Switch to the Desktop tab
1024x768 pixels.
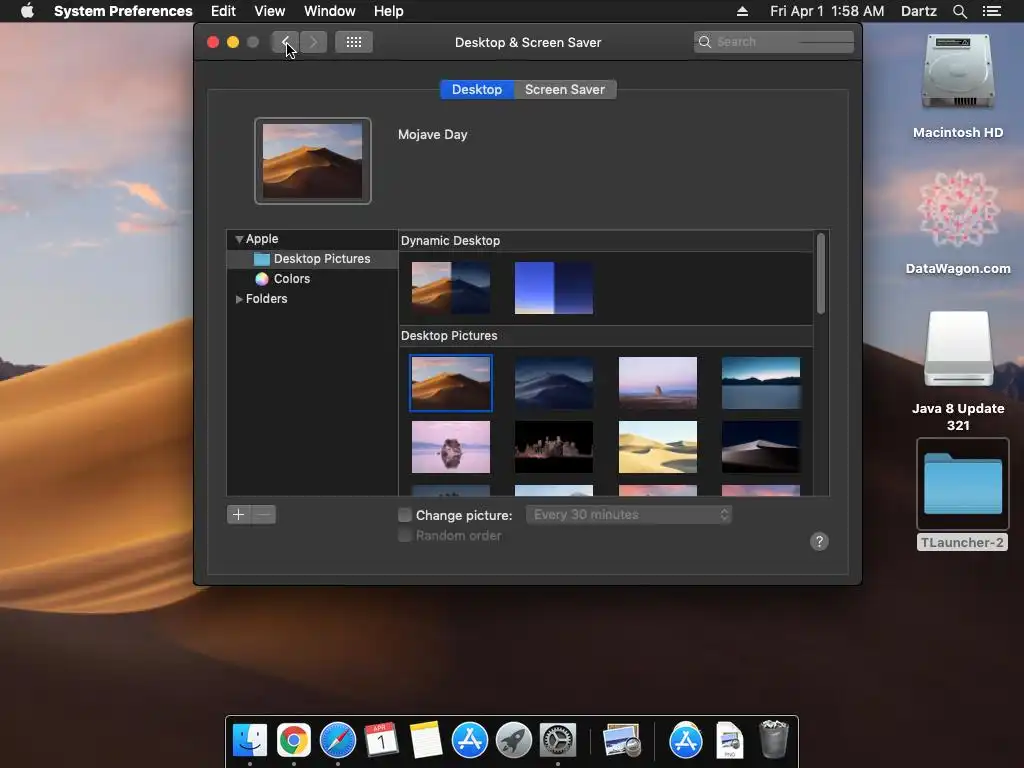coord(477,89)
